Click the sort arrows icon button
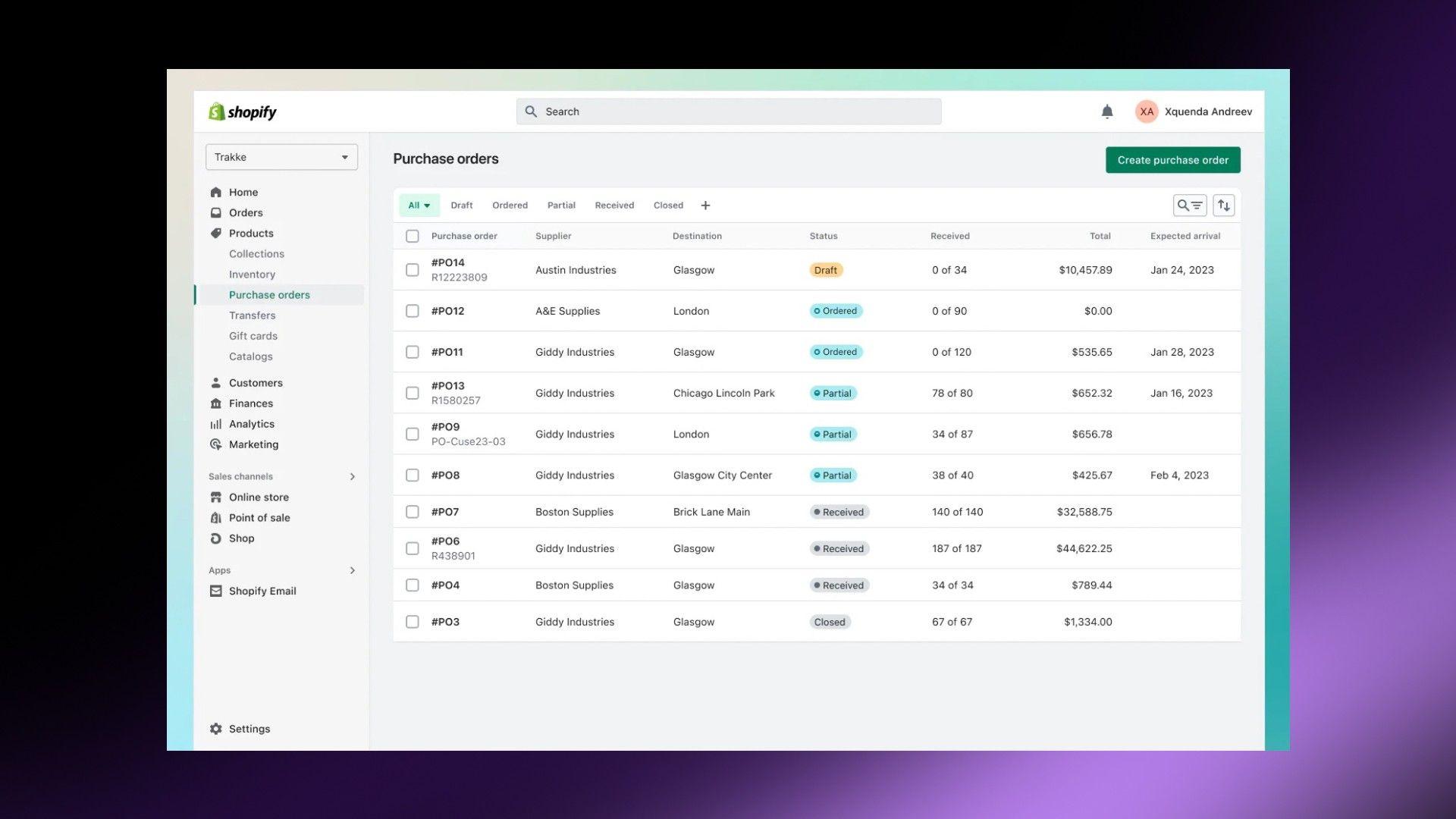 1223,206
